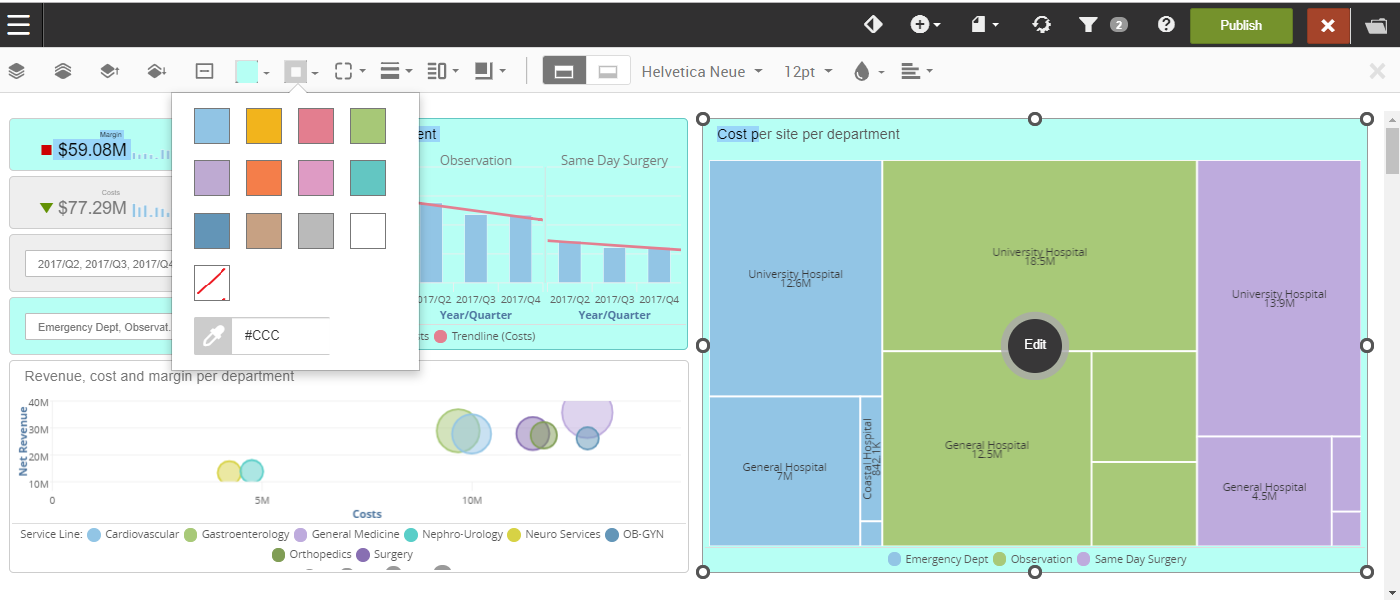
Task: Expand the 12pt font size dropdown
Action: (x=808, y=71)
